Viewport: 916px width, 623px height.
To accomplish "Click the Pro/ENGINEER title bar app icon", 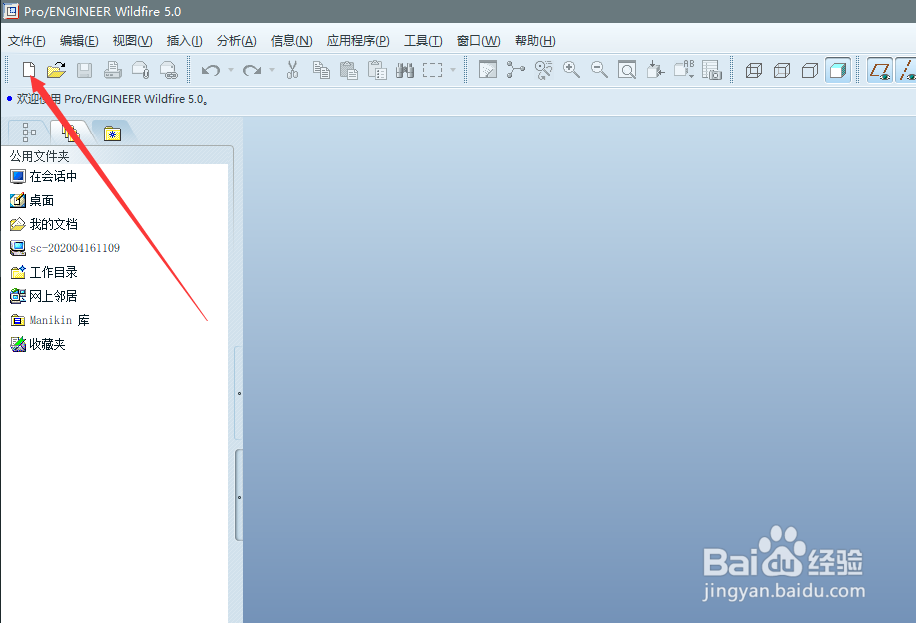I will pyautogui.click(x=11, y=11).
